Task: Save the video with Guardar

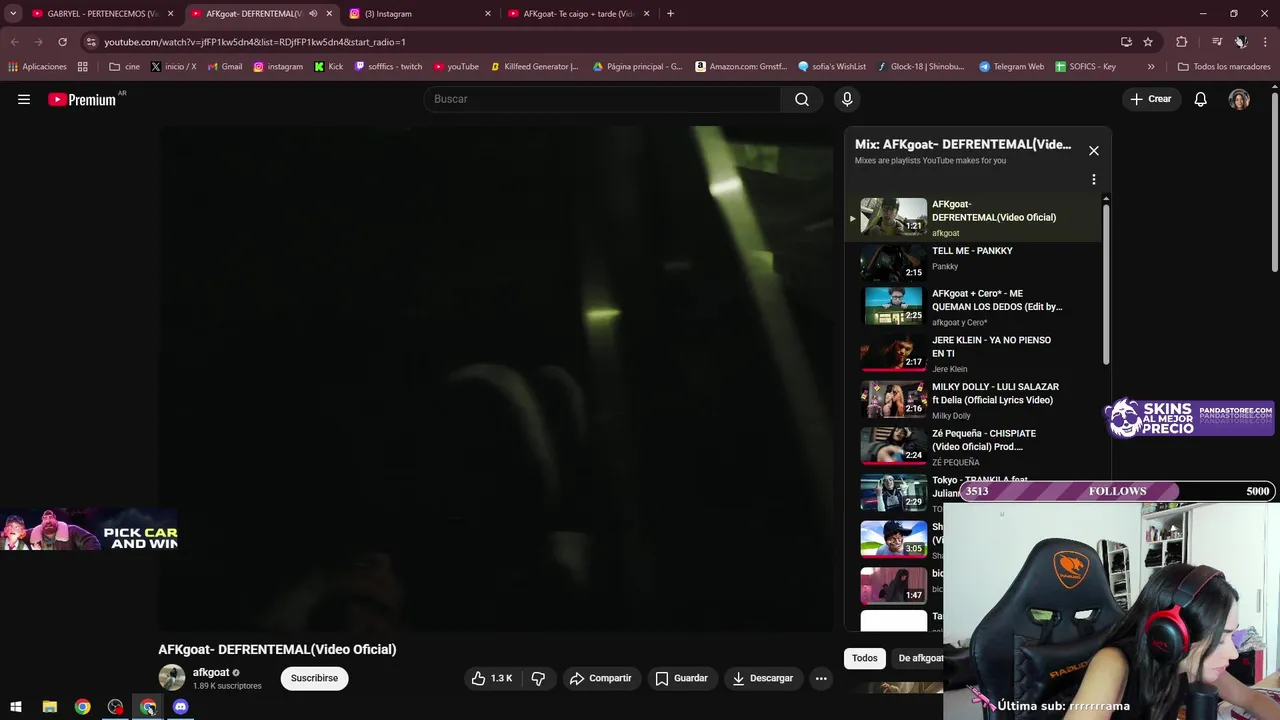Action: 682,678
